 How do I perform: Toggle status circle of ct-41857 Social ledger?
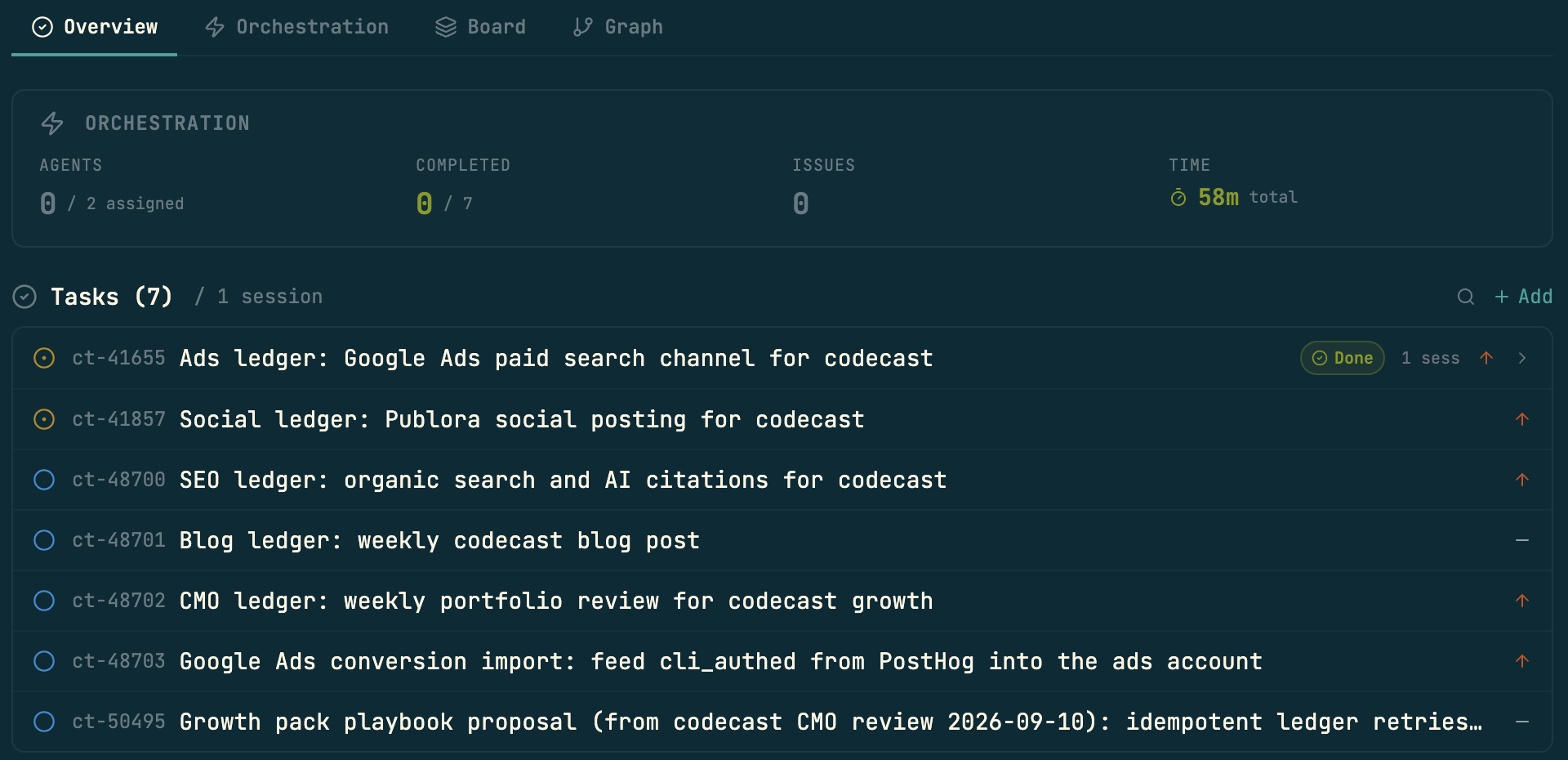(x=44, y=419)
